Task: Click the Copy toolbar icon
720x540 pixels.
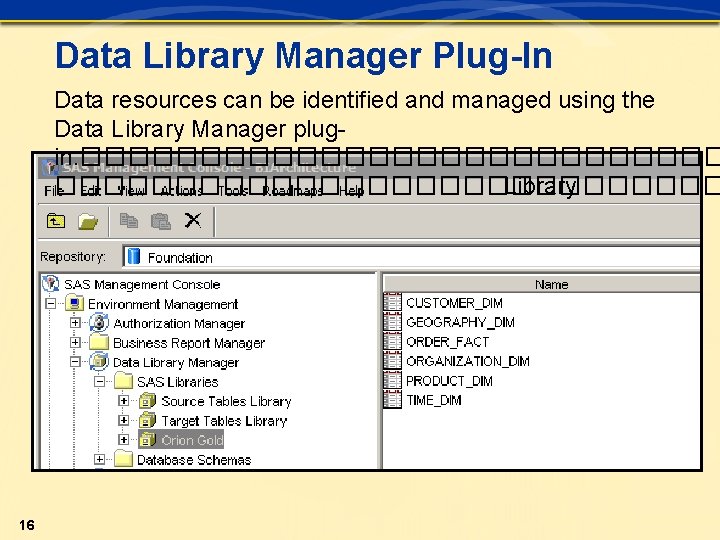Action: click(x=129, y=221)
